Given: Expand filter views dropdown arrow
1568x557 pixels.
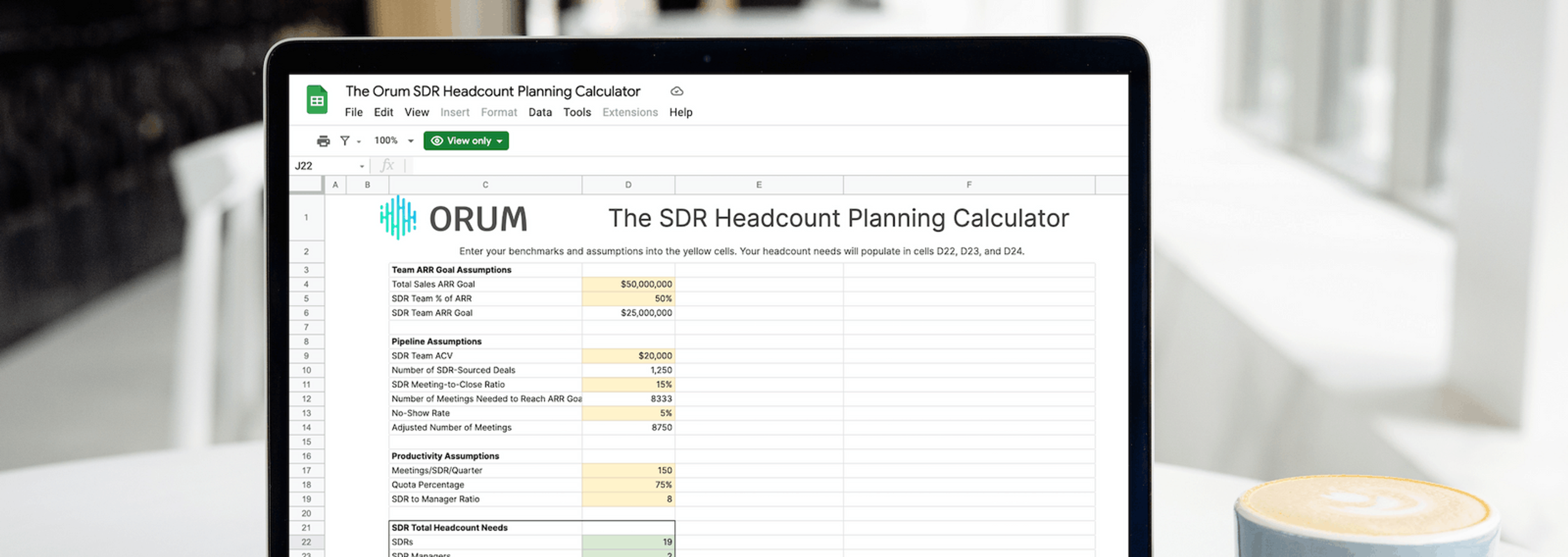Looking at the screenshot, I should pyautogui.click(x=359, y=141).
